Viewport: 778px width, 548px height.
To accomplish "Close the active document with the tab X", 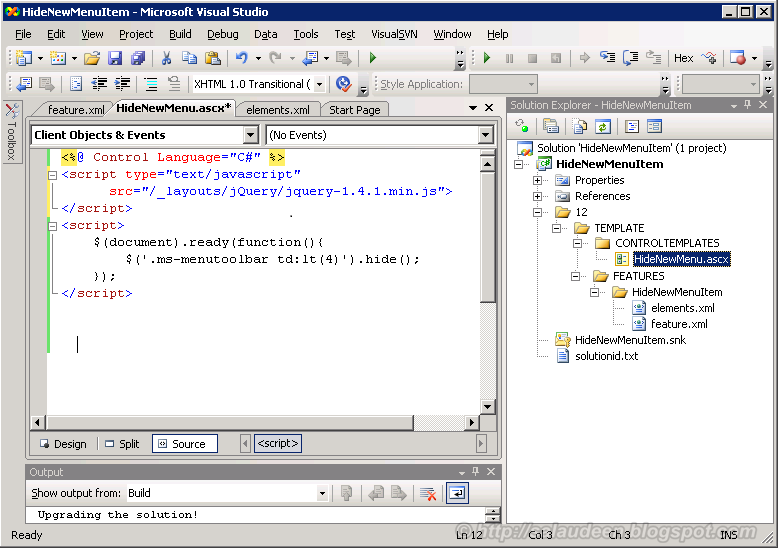I will pyautogui.click(x=489, y=108).
